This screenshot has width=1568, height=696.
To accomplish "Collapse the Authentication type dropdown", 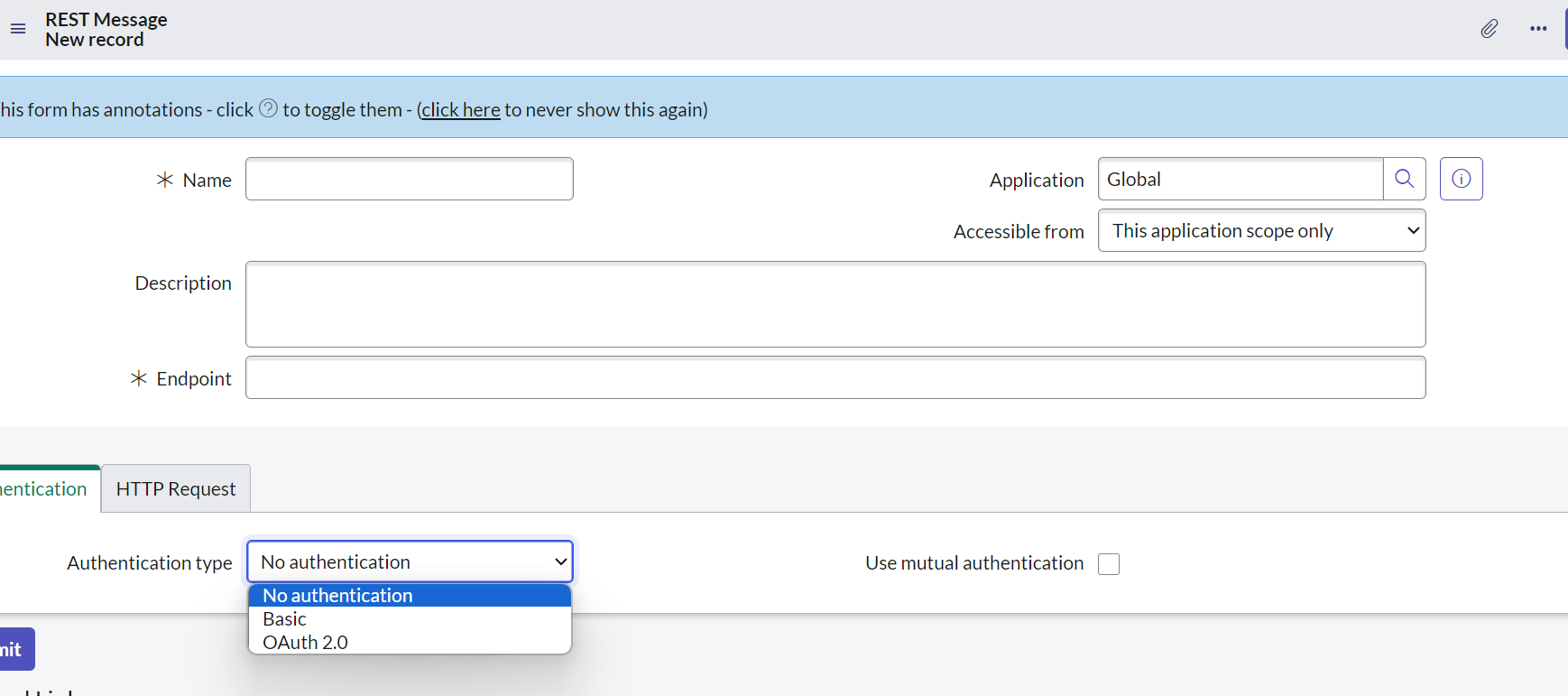I will click(410, 561).
